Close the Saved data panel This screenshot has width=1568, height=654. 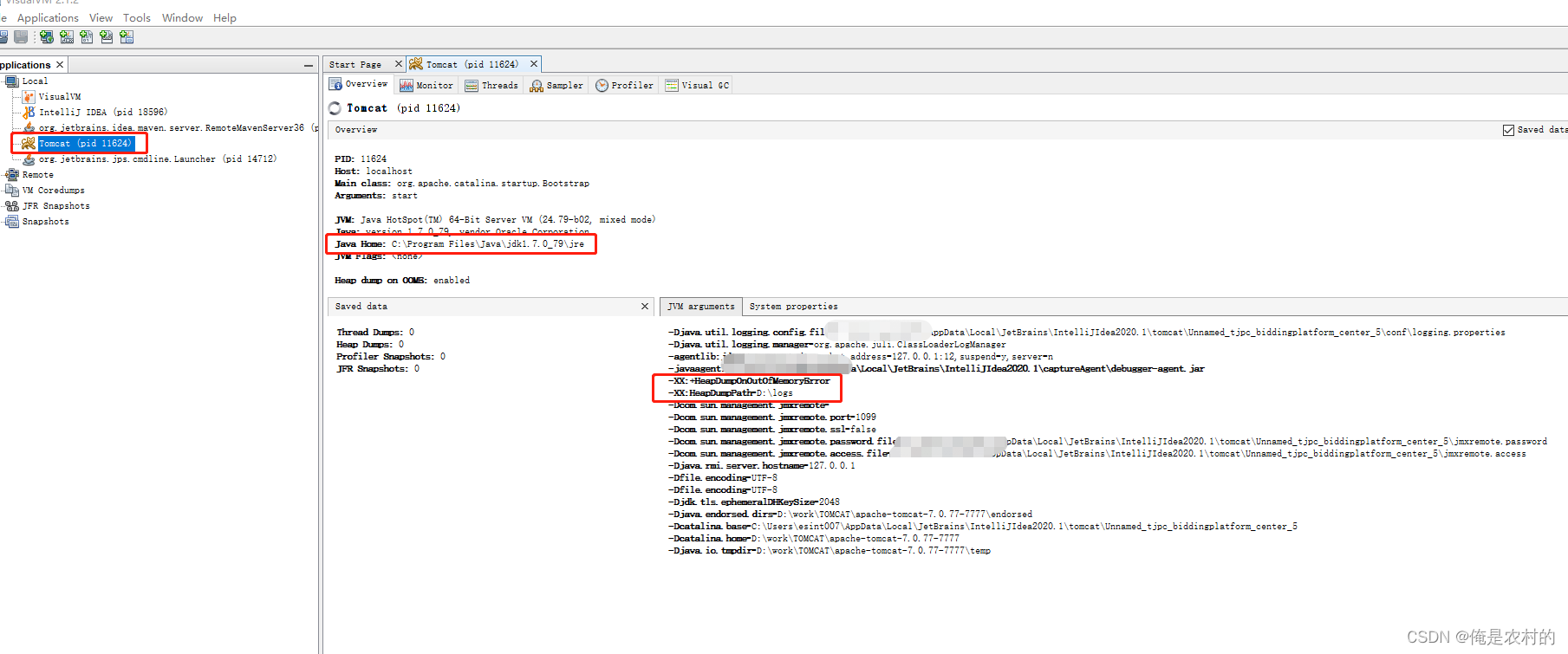tap(645, 306)
